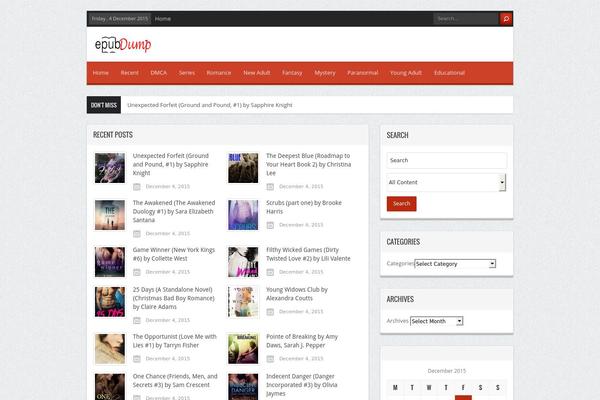Open 25 Days book cover thumbnail

110,302
